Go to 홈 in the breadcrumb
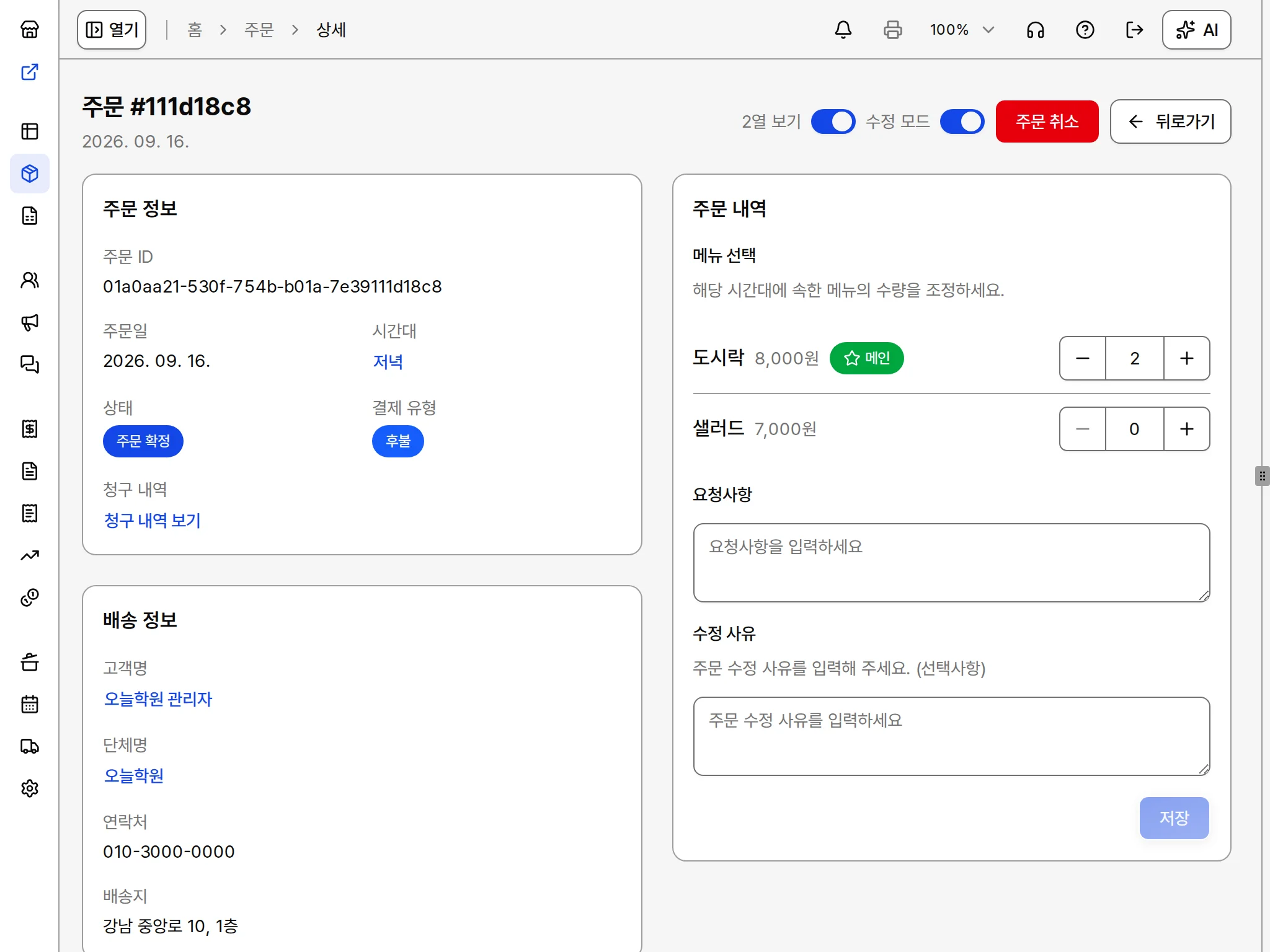 (195, 30)
